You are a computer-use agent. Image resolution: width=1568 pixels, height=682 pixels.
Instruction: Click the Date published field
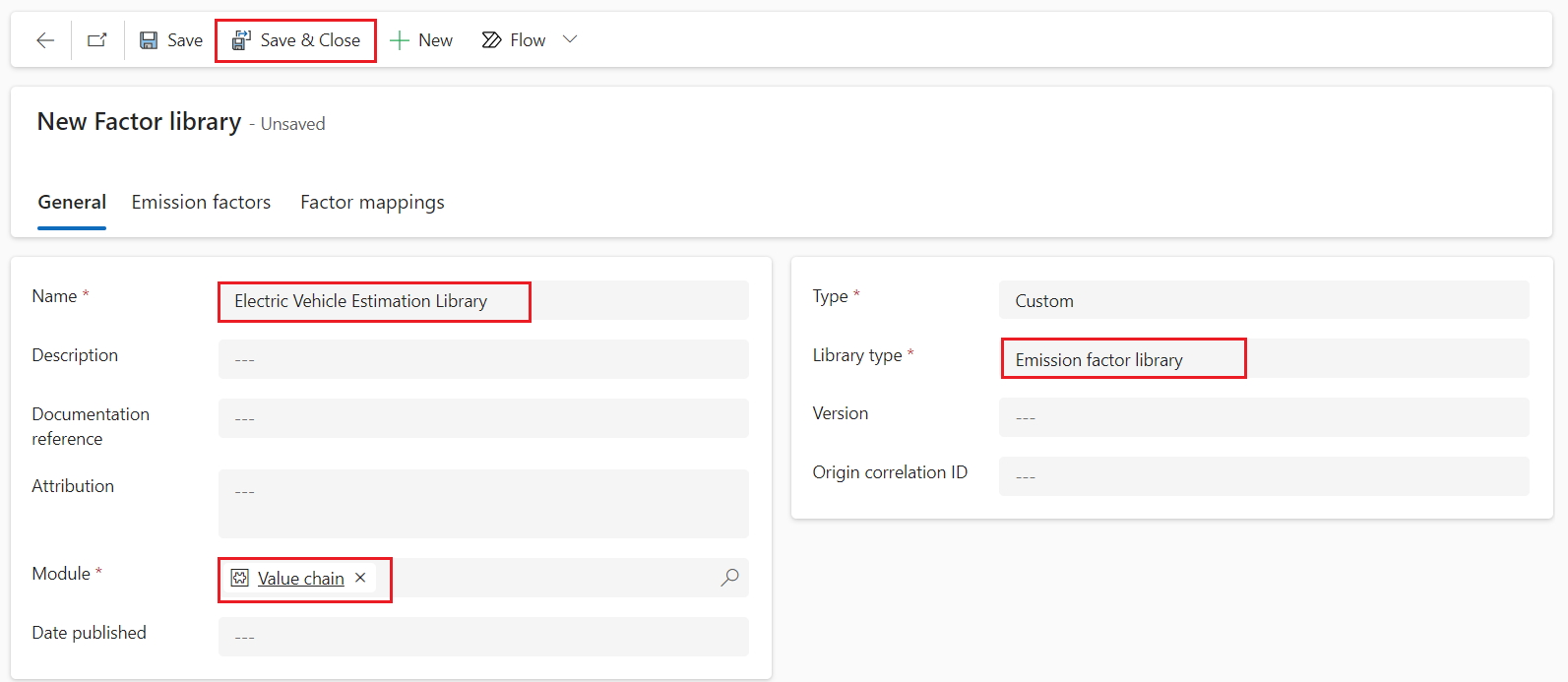tap(483, 637)
